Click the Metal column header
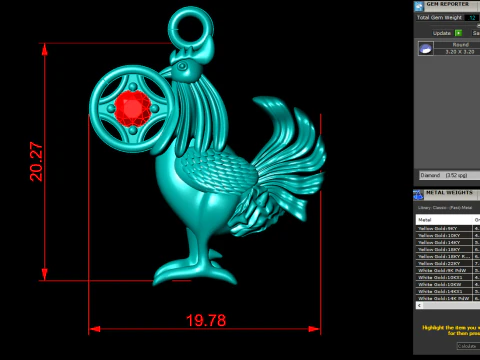Screen dimensions: 480x360 point(444,220)
